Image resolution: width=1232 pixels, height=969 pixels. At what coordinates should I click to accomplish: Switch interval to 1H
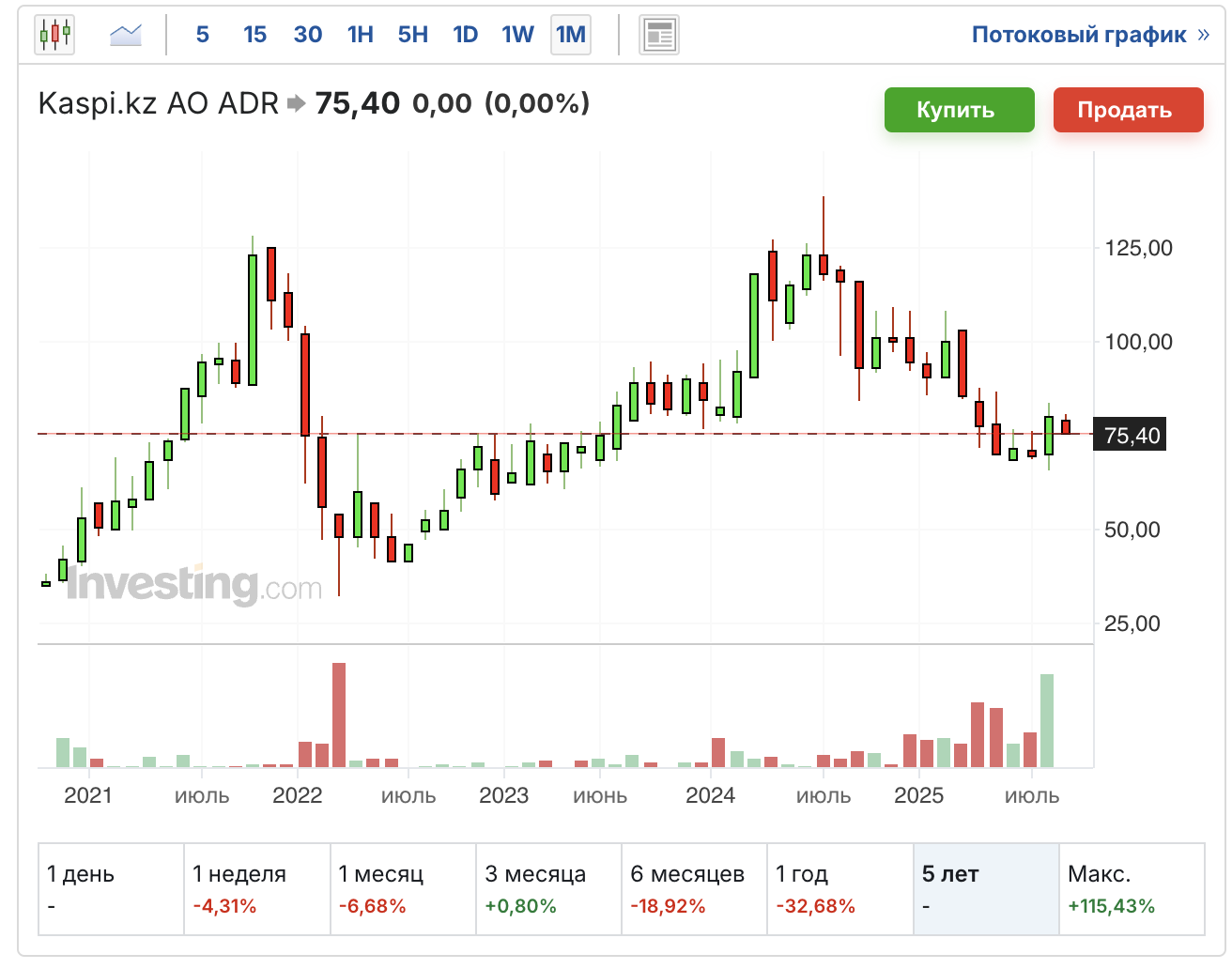(x=360, y=35)
